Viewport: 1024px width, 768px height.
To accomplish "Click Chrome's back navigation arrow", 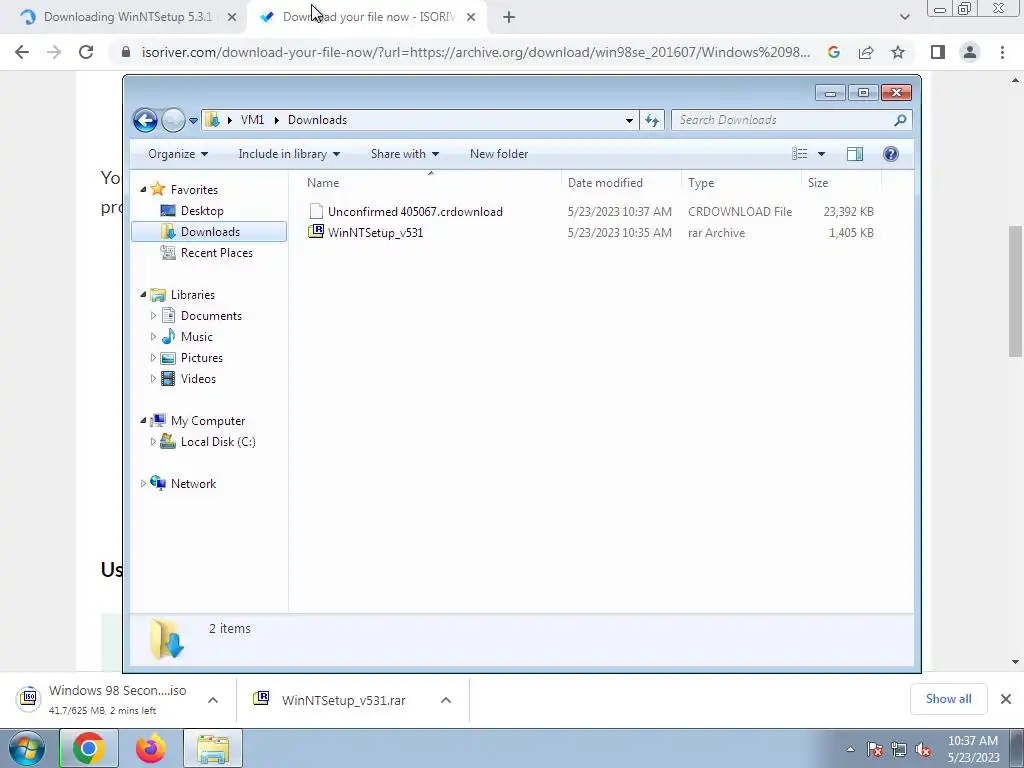I will (22, 52).
